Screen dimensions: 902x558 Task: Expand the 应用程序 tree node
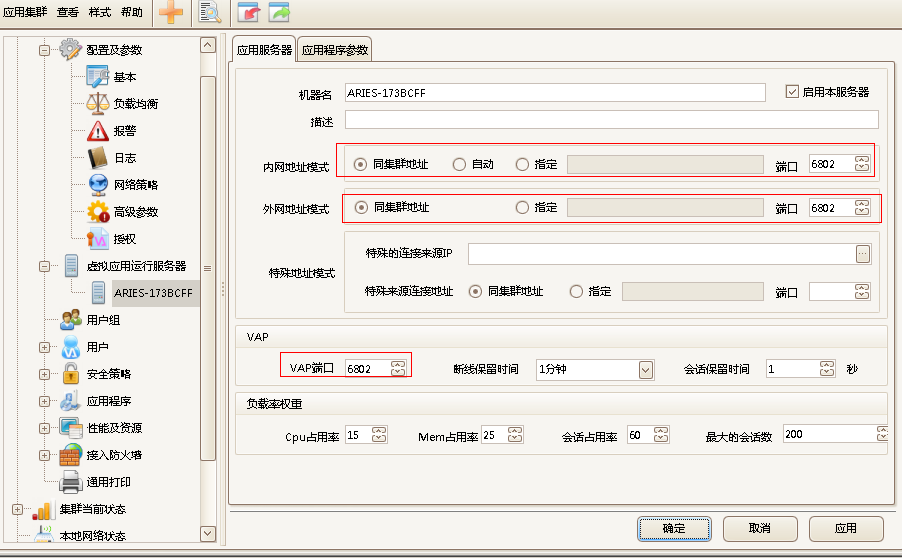tap(44, 402)
